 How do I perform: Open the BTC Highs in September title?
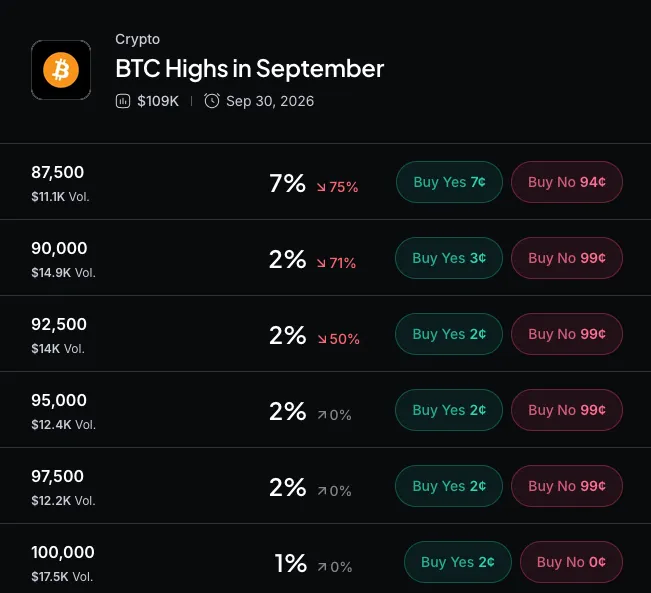coord(250,68)
